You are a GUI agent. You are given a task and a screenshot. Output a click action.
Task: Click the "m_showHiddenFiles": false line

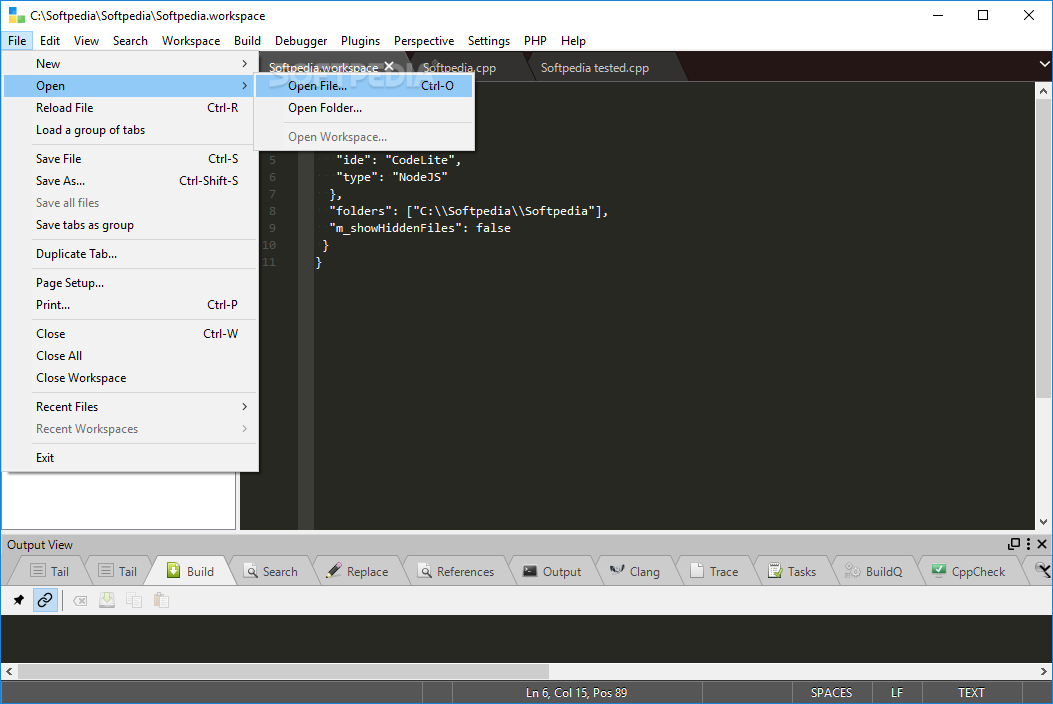[x=420, y=228]
